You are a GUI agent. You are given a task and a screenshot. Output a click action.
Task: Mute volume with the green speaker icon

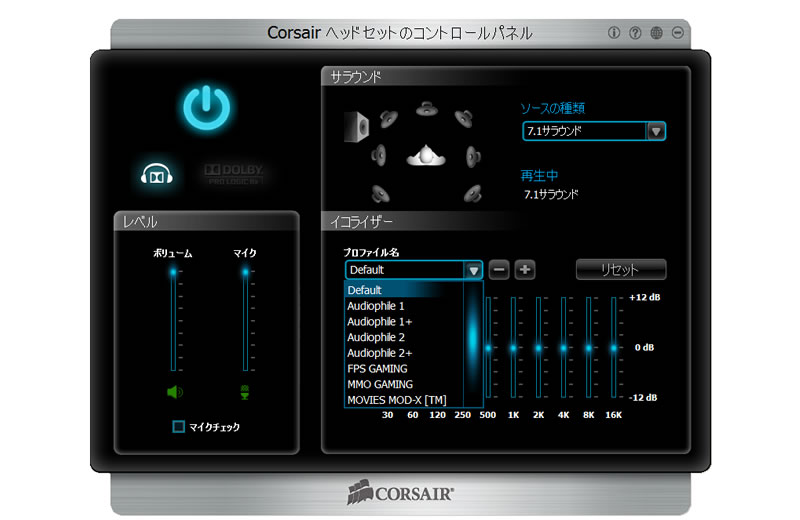[x=174, y=392]
